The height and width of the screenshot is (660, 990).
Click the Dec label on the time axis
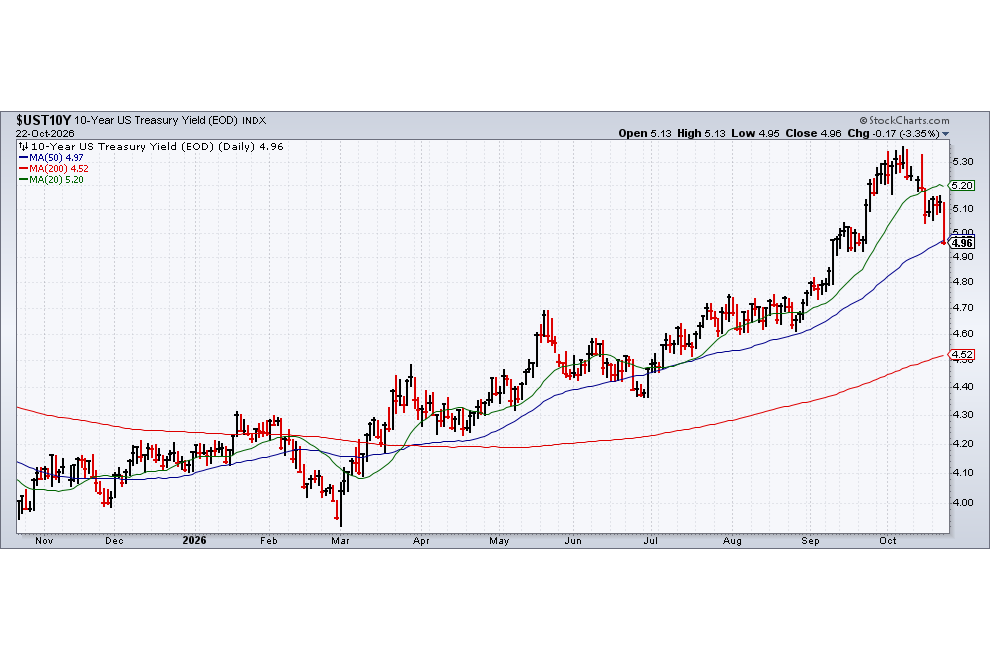click(x=114, y=541)
